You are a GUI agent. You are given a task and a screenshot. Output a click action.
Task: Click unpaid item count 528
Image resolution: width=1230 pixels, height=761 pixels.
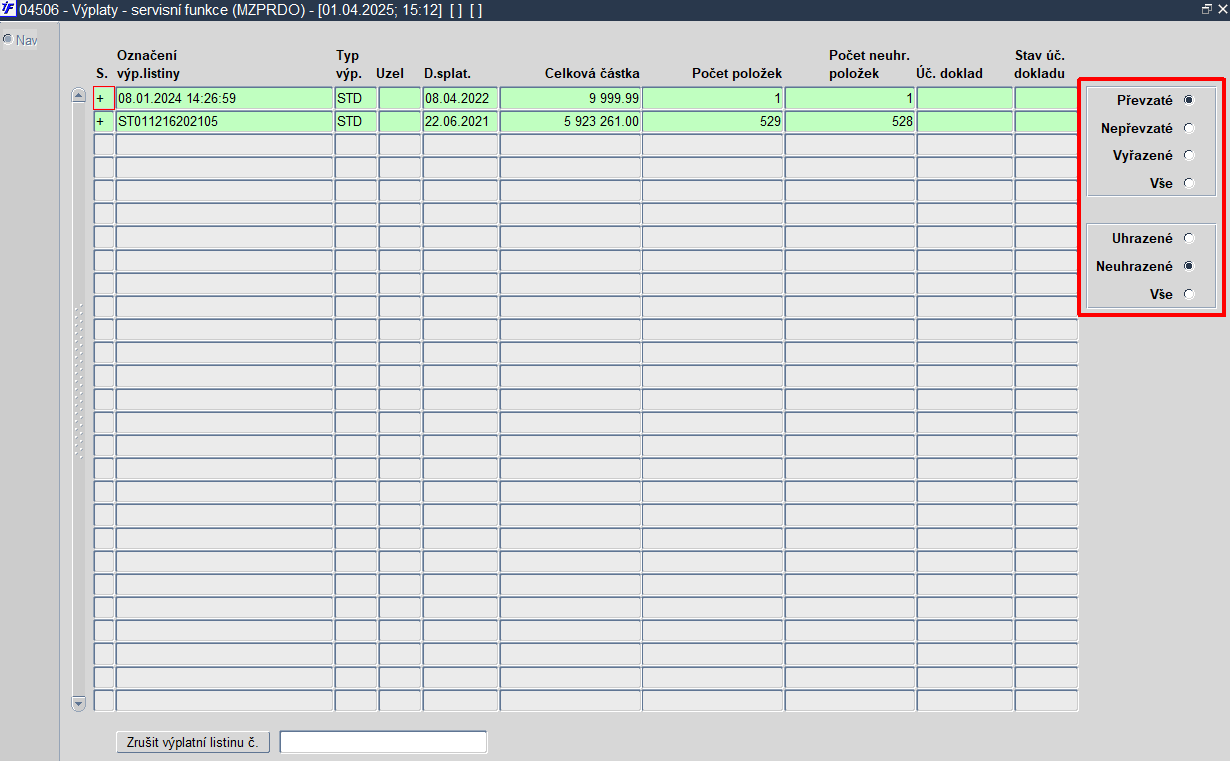tap(850, 121)
